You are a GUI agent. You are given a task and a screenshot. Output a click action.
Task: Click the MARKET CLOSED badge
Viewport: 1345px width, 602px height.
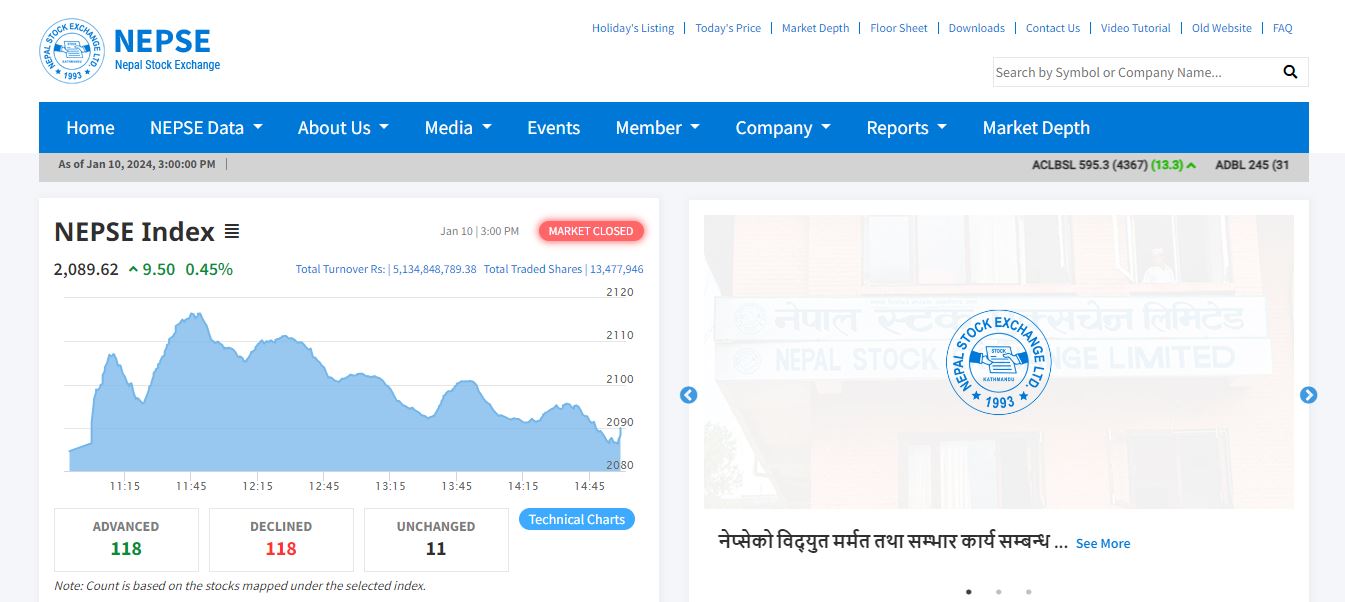point(591,231)
